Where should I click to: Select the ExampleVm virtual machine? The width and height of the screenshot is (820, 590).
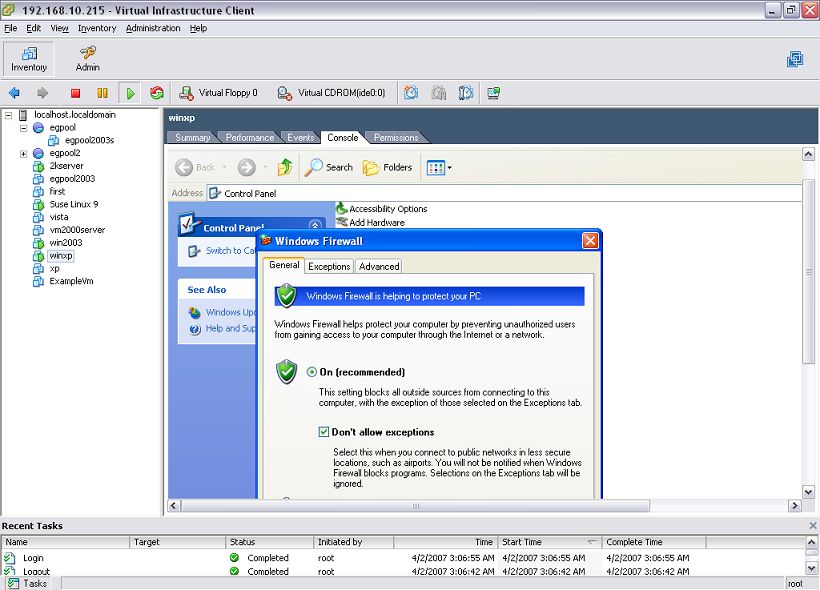click(x=71, y=281)
